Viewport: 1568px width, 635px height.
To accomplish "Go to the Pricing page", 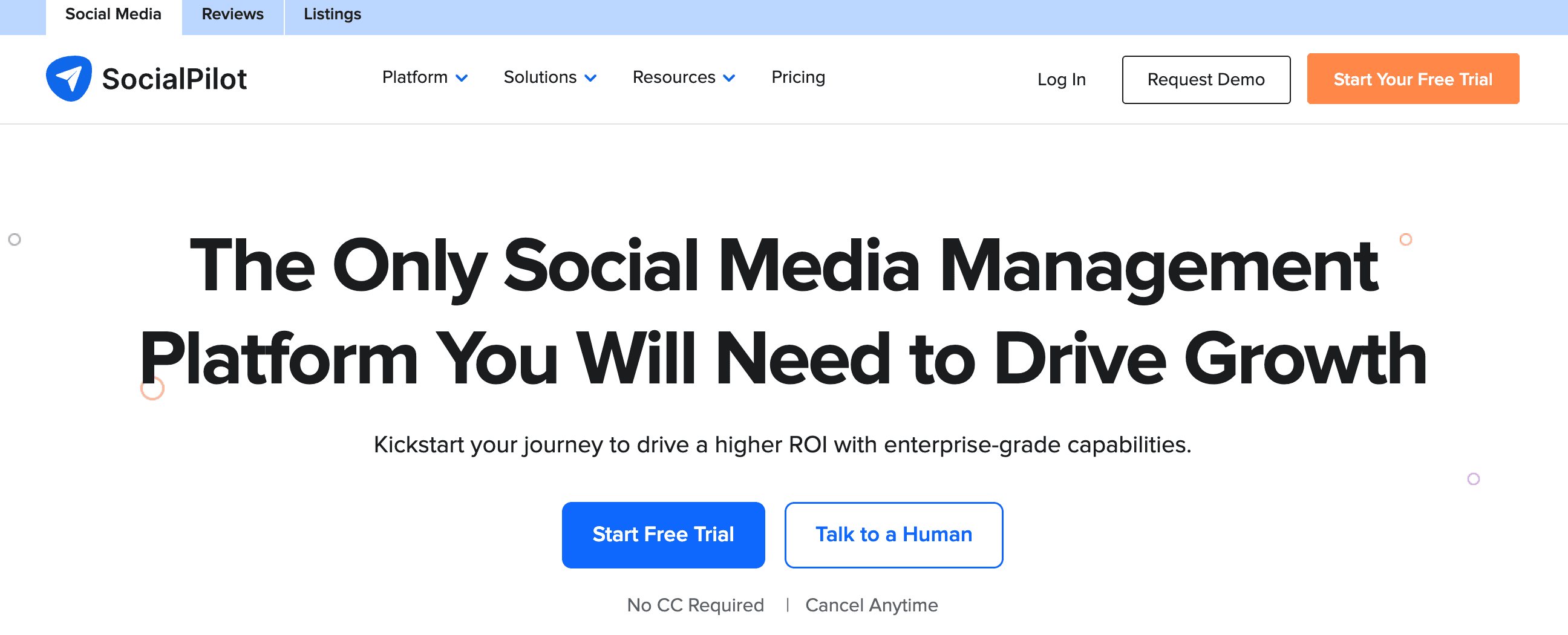I will coord(798,77).
